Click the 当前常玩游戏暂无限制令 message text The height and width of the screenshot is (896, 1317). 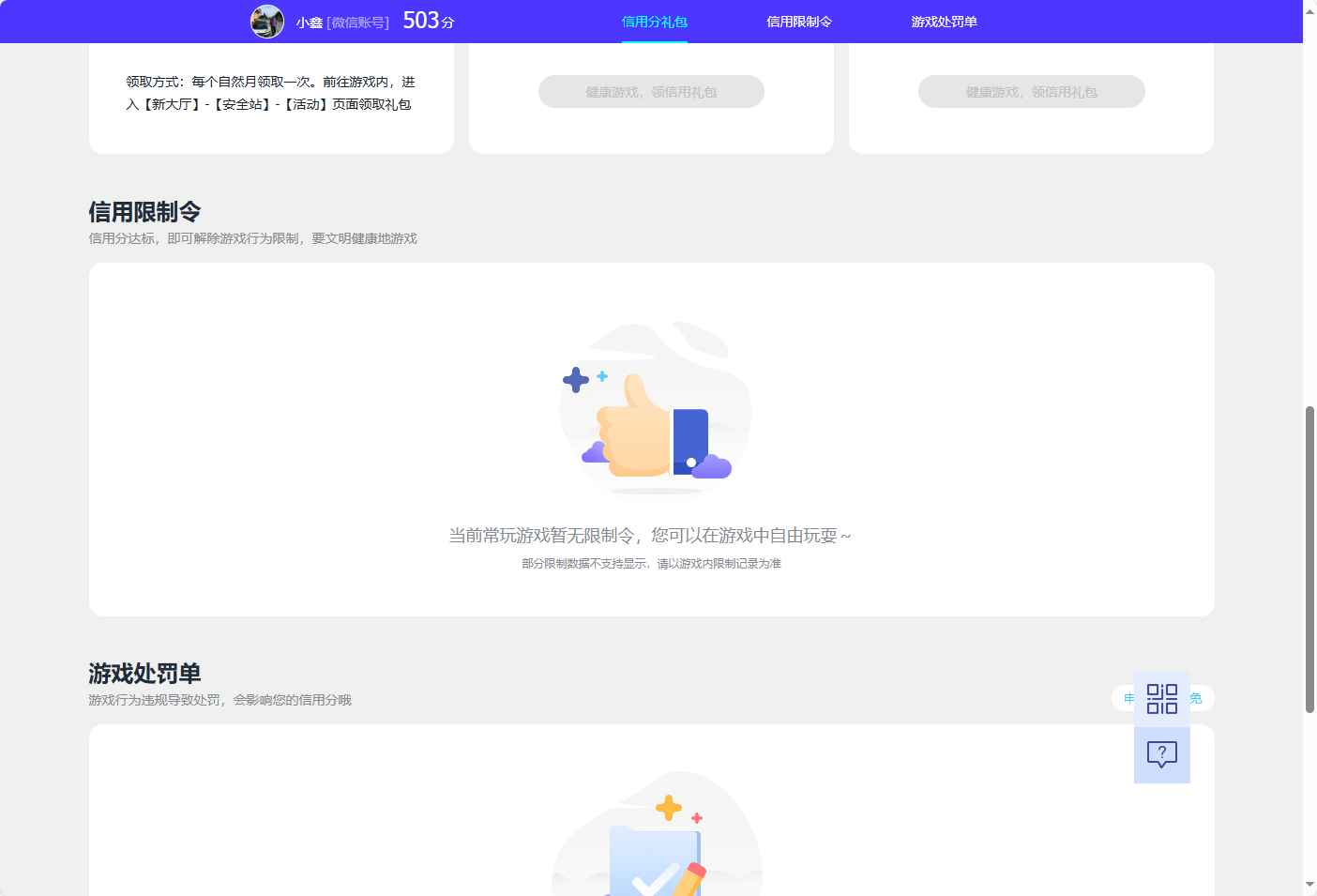[650, 535]
